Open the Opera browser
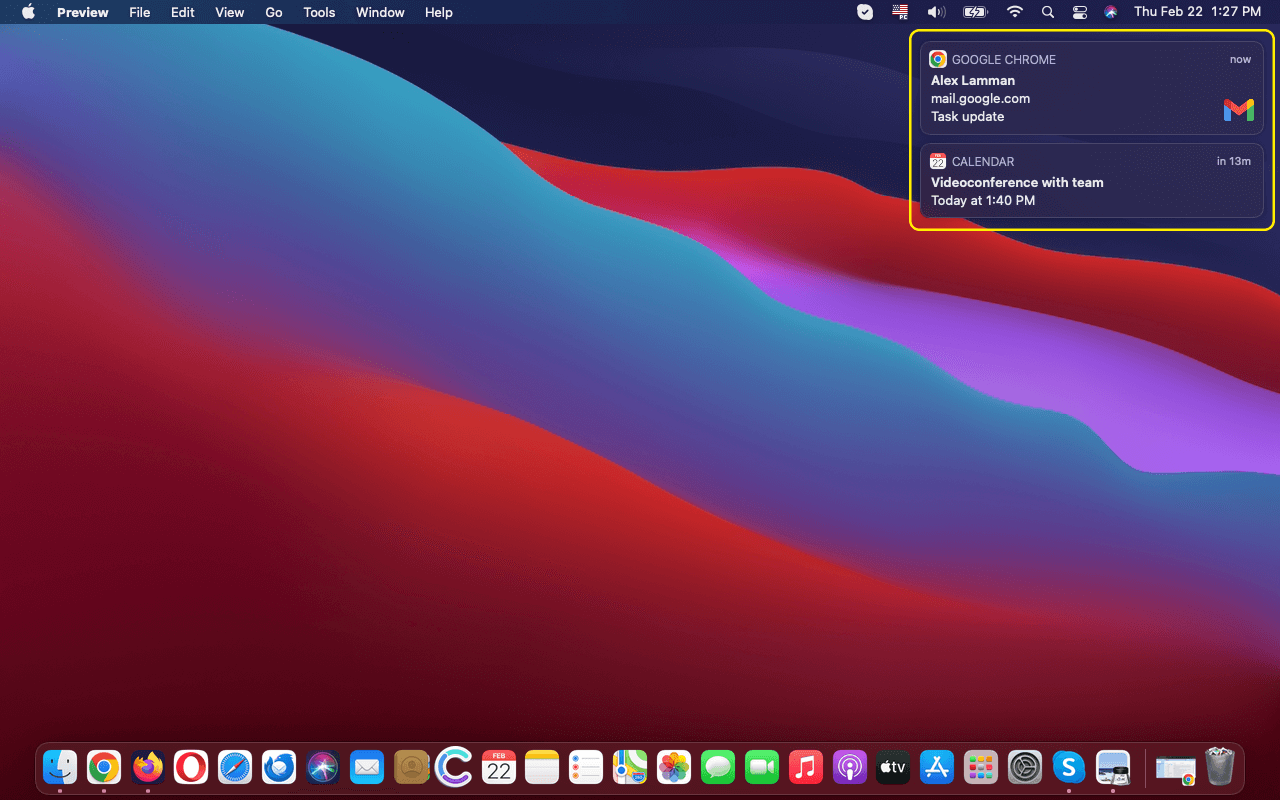This screenshot has width=1280, height=800. pyautogui.click(x=191, y=767)
